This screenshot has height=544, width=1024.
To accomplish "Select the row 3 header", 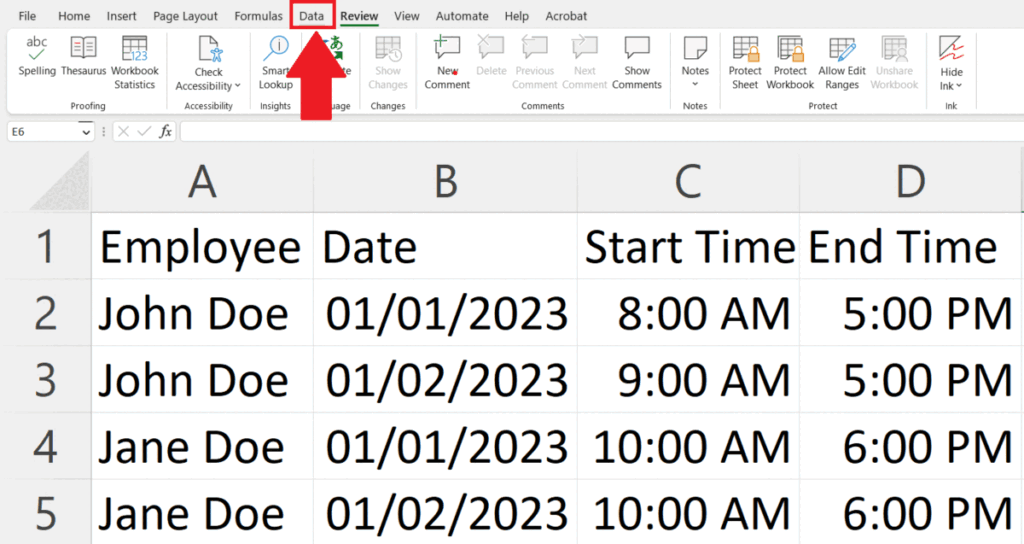I will pos(45,380).
